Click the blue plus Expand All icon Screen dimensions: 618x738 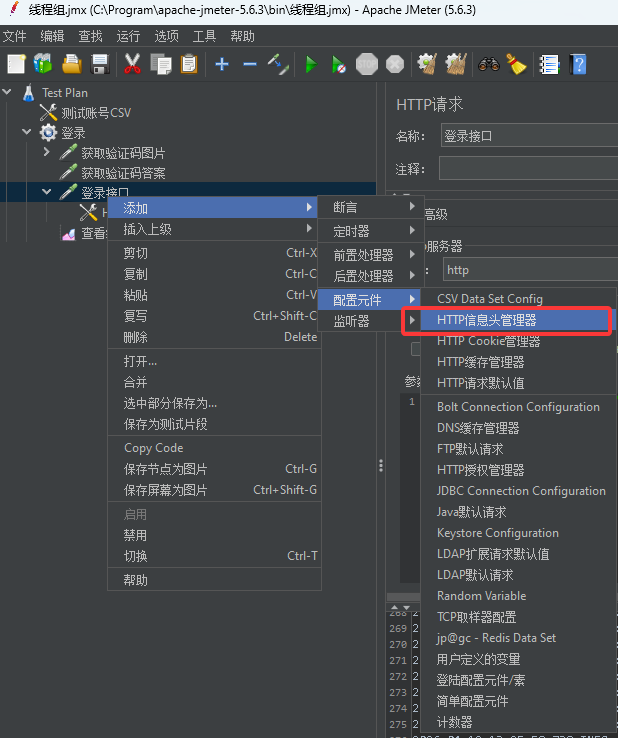pyautogui.click(x=222, y=64)
